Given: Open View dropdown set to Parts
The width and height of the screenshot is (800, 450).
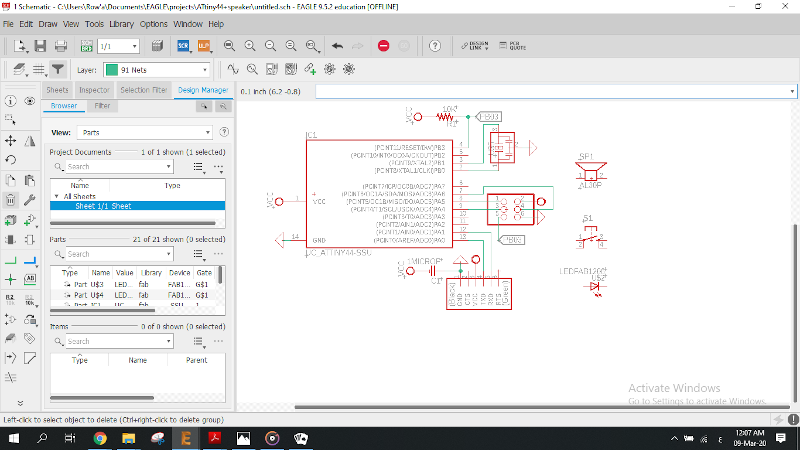Looking at the screenshot, I should click(145, 132).
